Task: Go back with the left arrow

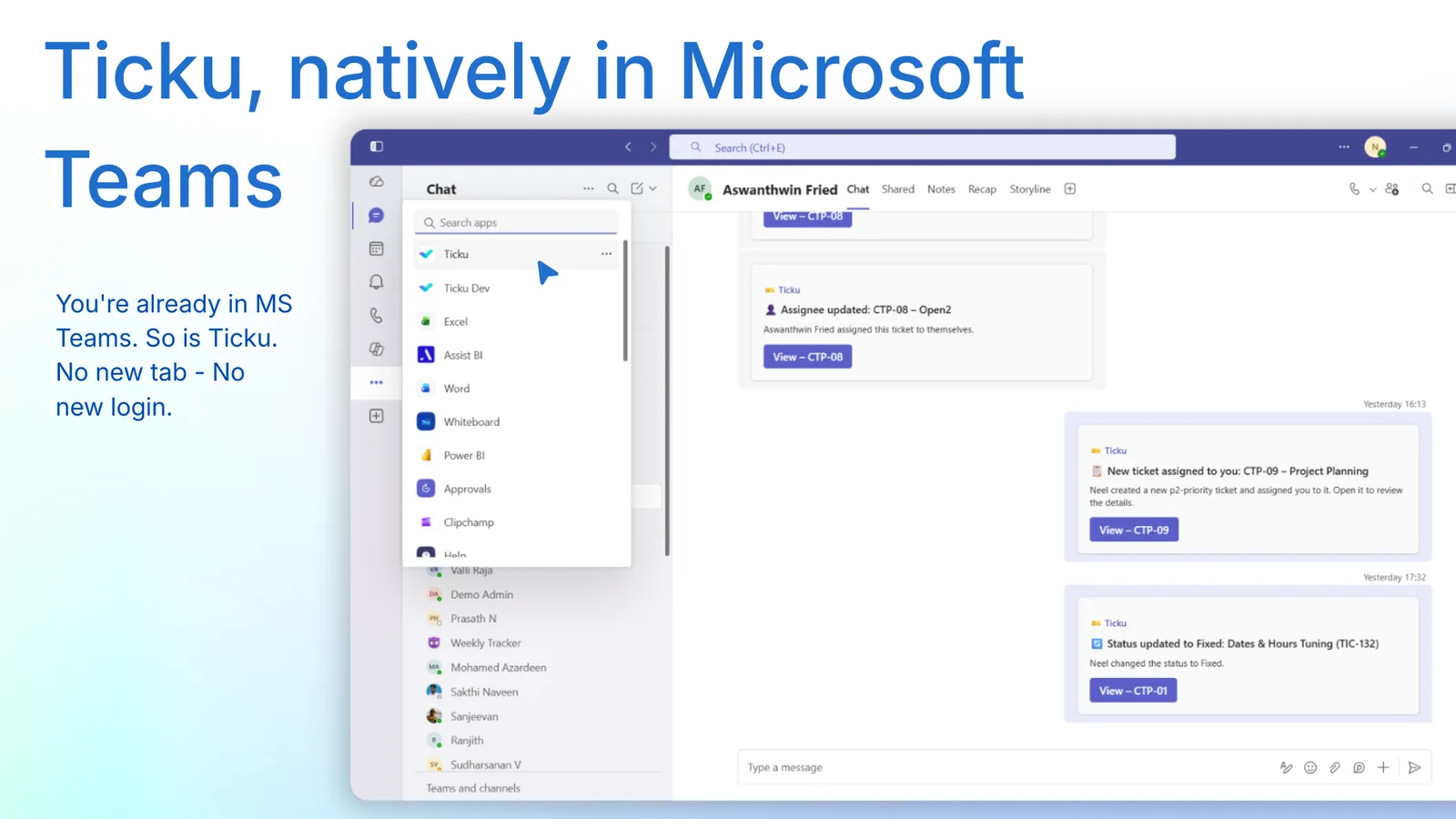Action: coord(628,147)
